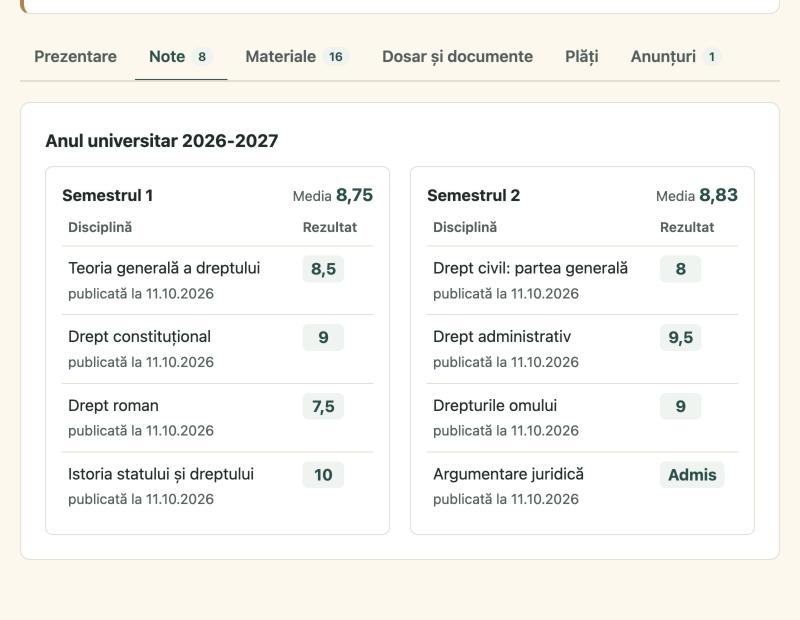
Task: Switch to the Materiale tab
Action: [x=297, y=57]
